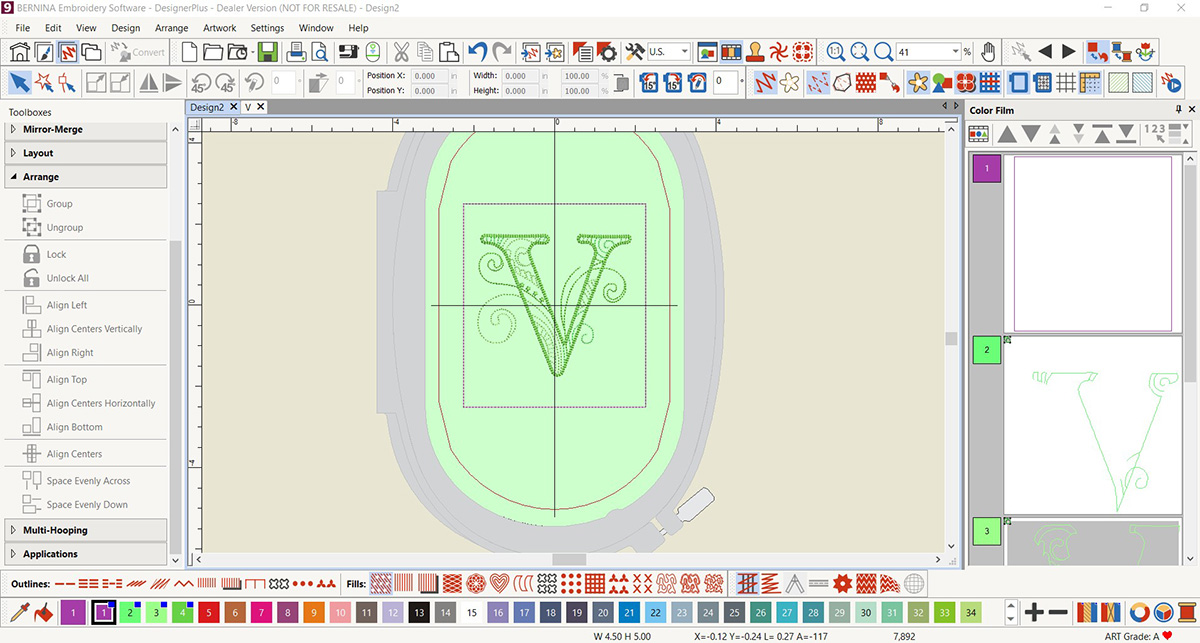Open the Design menu
The height and width of the screenshot is (643, 1200).
tap(126, 28)
